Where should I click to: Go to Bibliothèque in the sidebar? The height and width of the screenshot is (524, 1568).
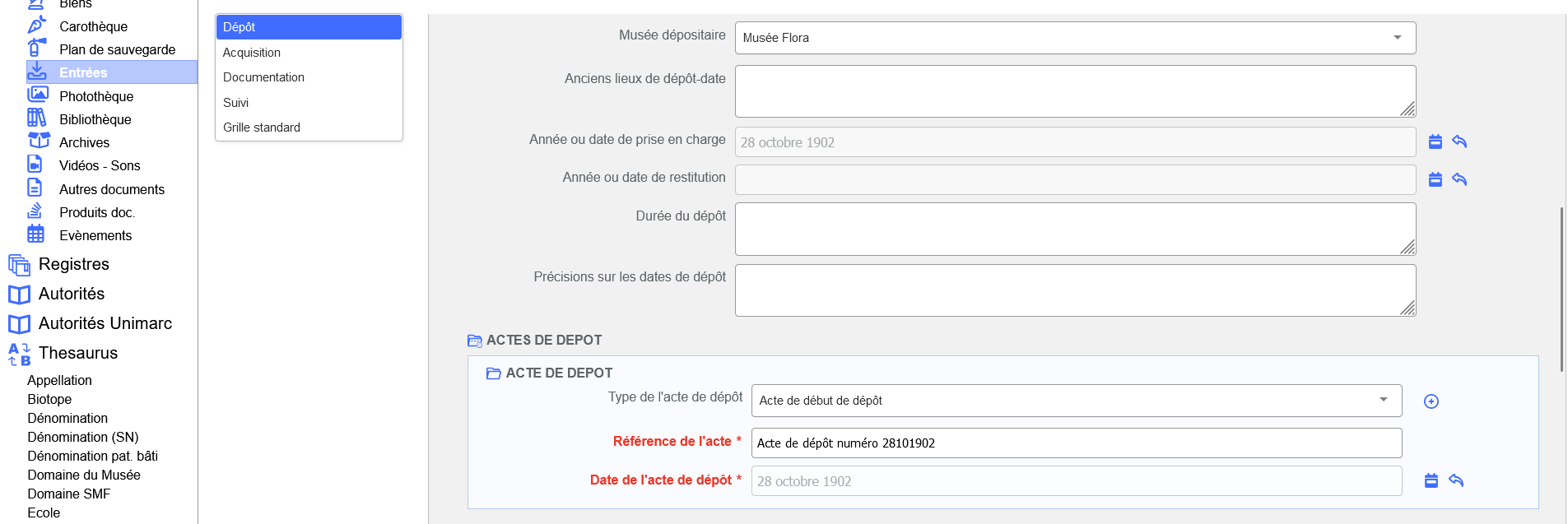coord(95,119)
